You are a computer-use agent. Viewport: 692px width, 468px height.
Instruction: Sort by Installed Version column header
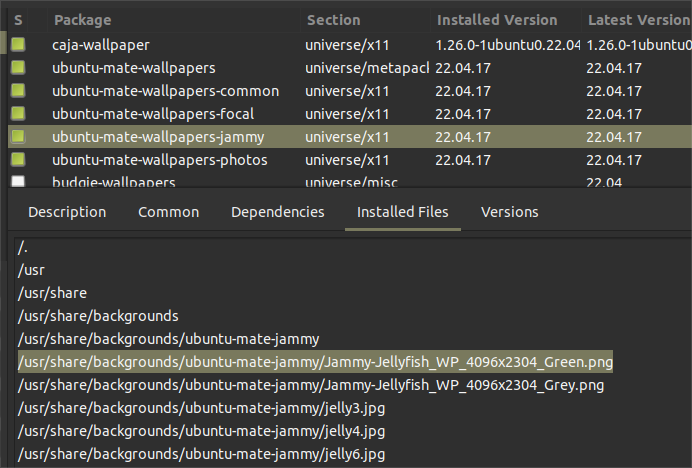pos(497,20)
